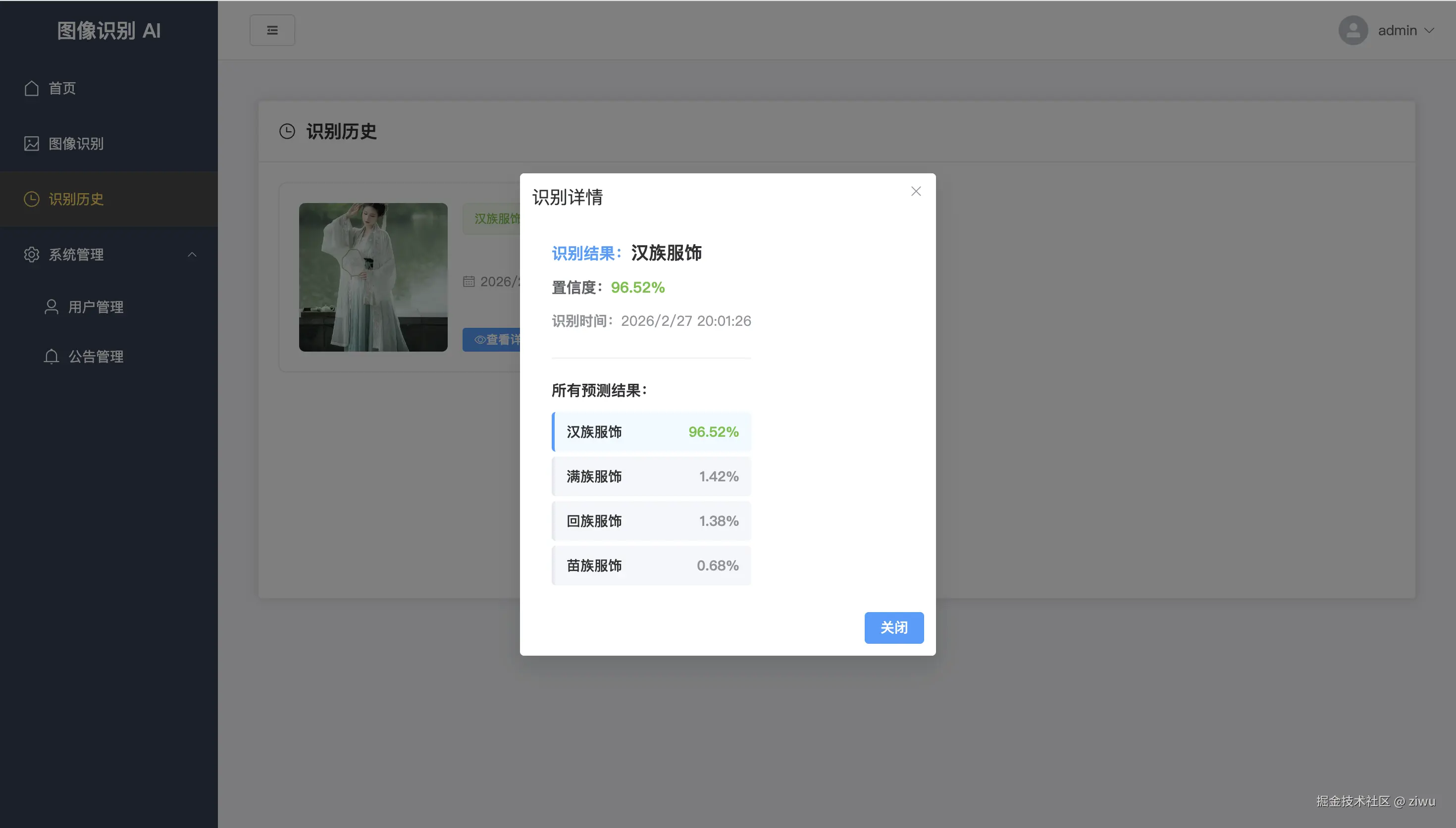1456x828 pixels.
Task: Click the user icon next to 用户管理
Action: click(x=51, y=307)
